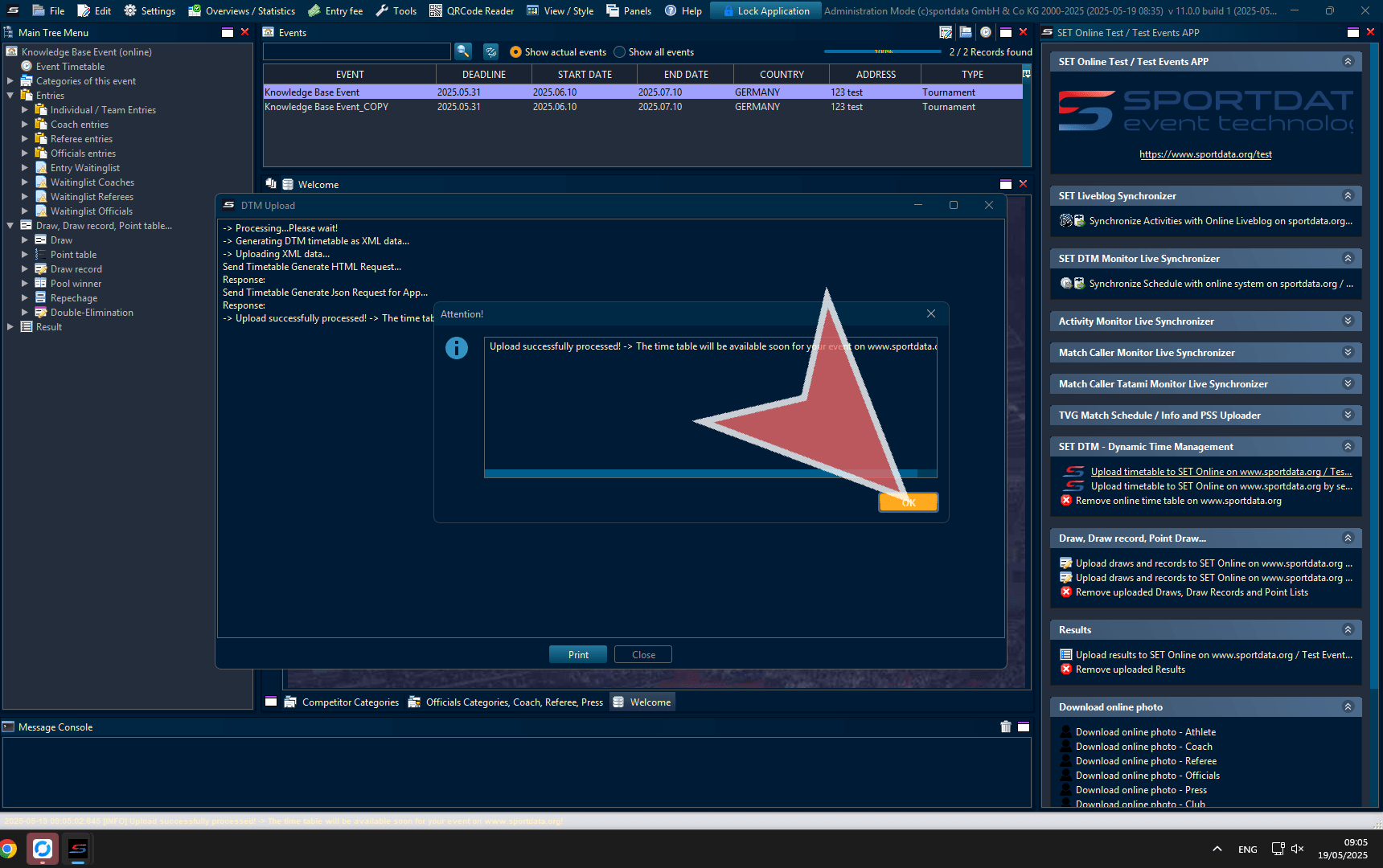Expand the Match Caller Monitor Live Synchronizer section
1383x868 pixels.
1348,352
